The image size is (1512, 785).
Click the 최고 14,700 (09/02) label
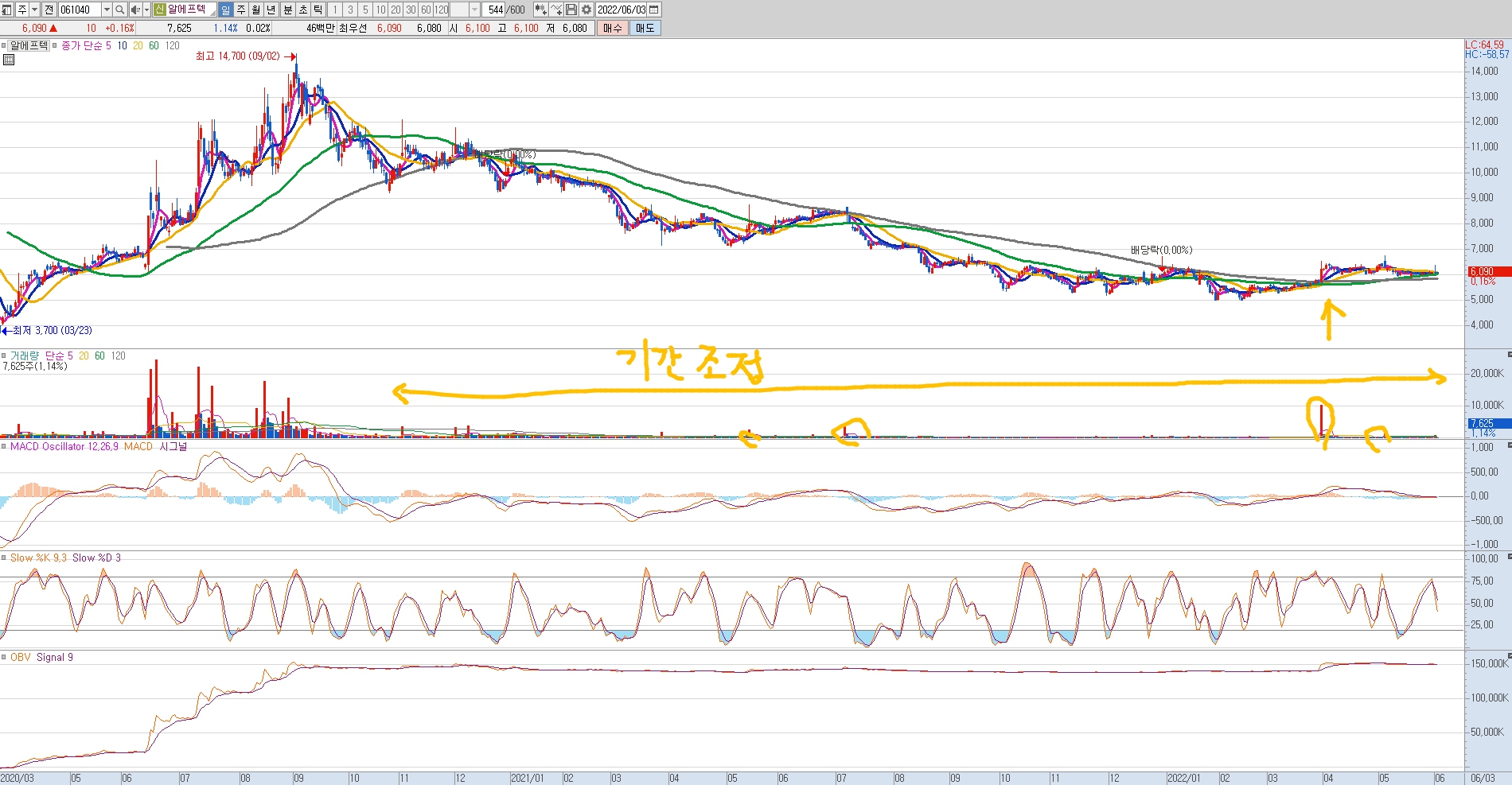point(238,56)
